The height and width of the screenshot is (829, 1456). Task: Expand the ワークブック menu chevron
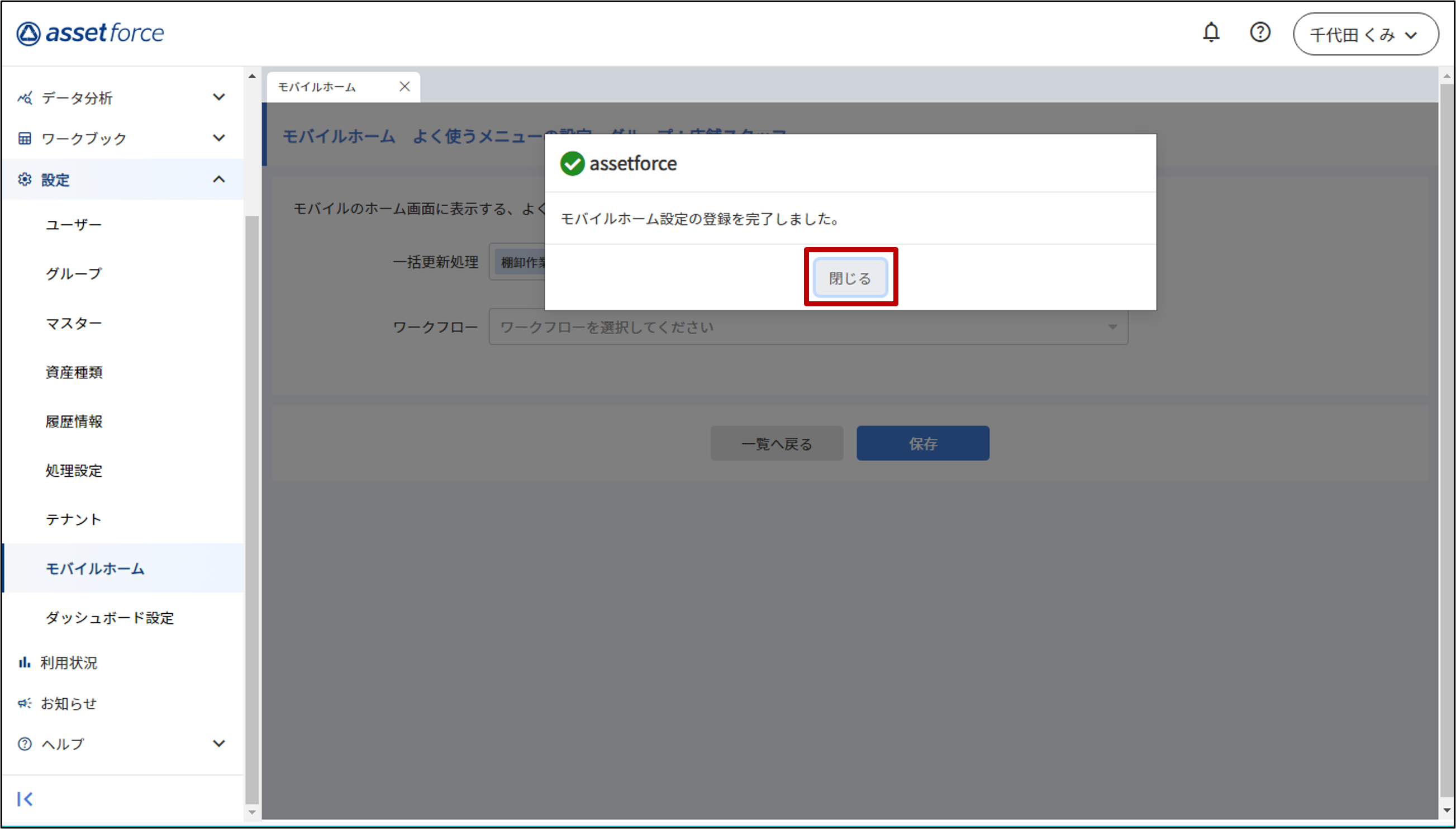click(x=218, y=138)
